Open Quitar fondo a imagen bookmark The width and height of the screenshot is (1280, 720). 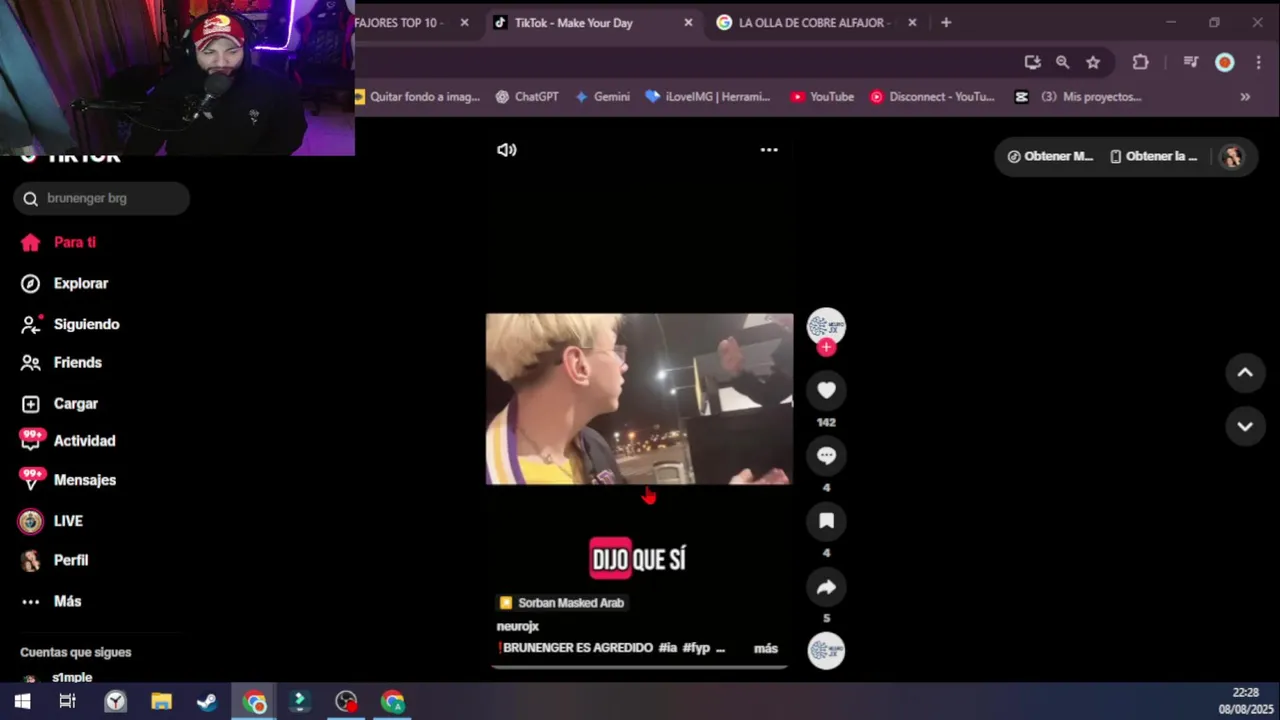tap(418, 97)
